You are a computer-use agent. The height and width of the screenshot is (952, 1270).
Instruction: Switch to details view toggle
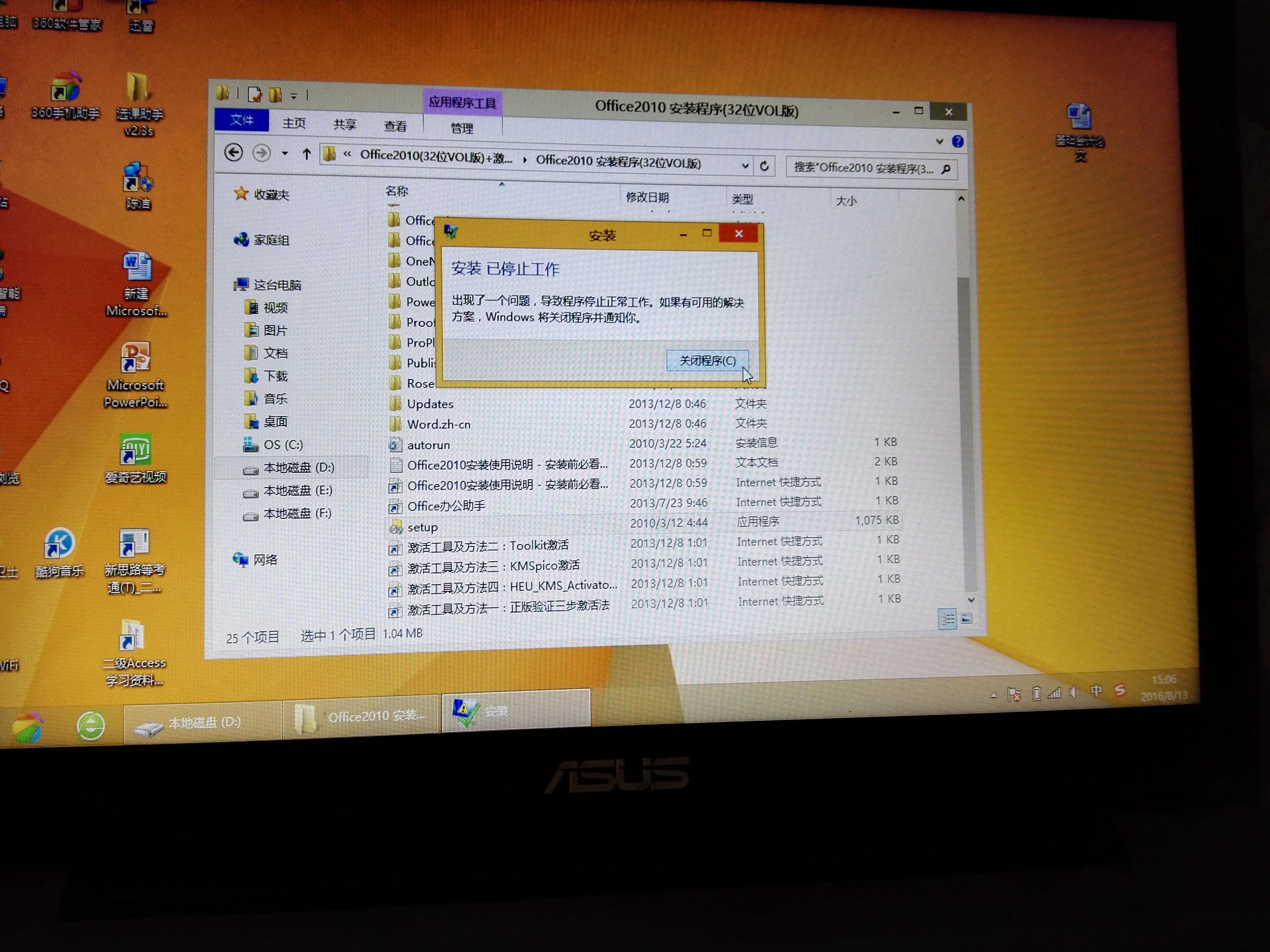(947, 619)
